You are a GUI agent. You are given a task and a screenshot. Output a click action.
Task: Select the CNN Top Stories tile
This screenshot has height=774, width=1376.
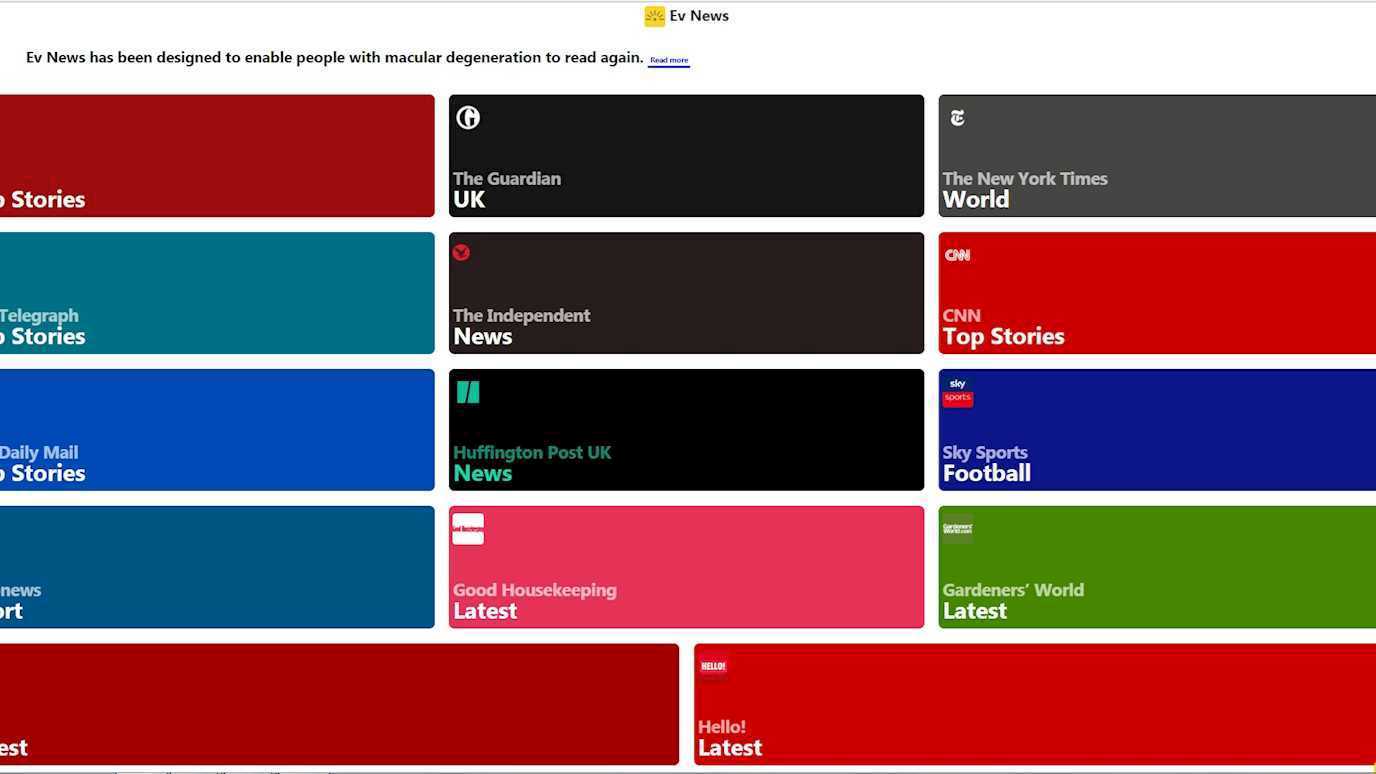[1156, 293]
